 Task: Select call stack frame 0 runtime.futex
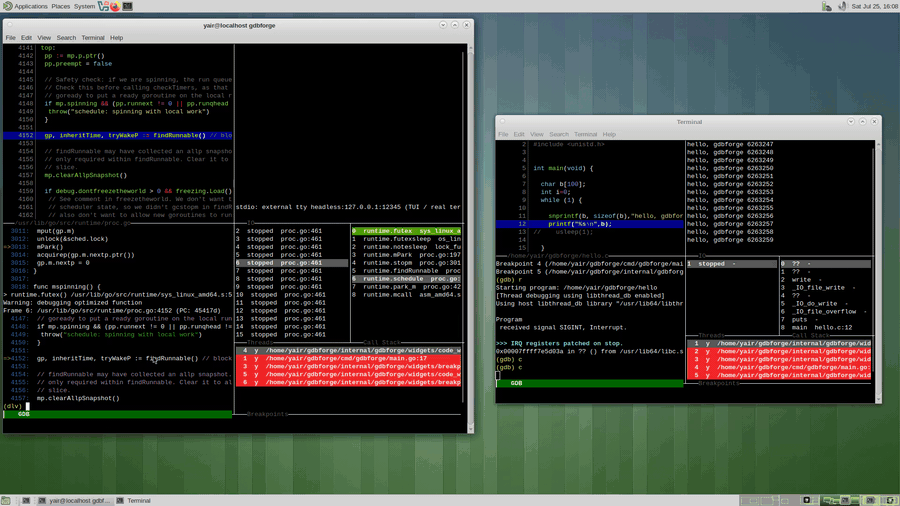tap(406, 231)
